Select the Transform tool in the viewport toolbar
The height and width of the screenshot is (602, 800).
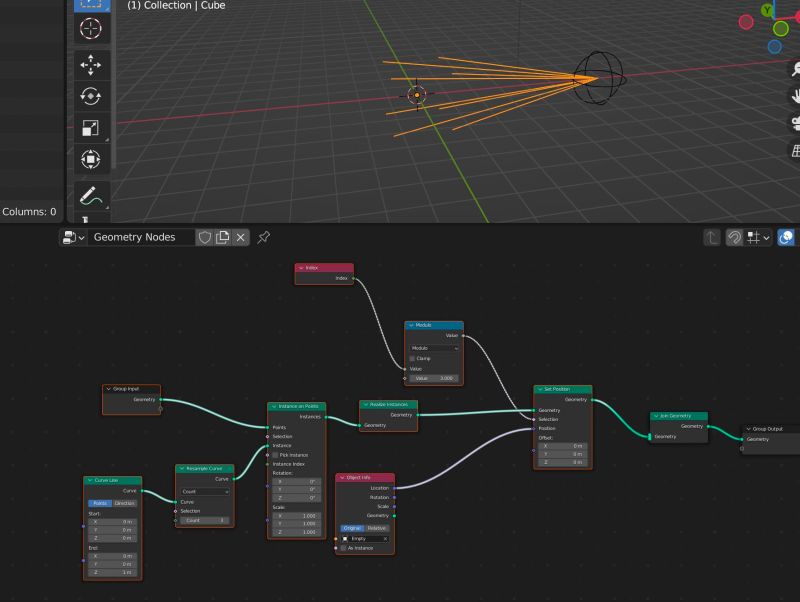[90, 159]
